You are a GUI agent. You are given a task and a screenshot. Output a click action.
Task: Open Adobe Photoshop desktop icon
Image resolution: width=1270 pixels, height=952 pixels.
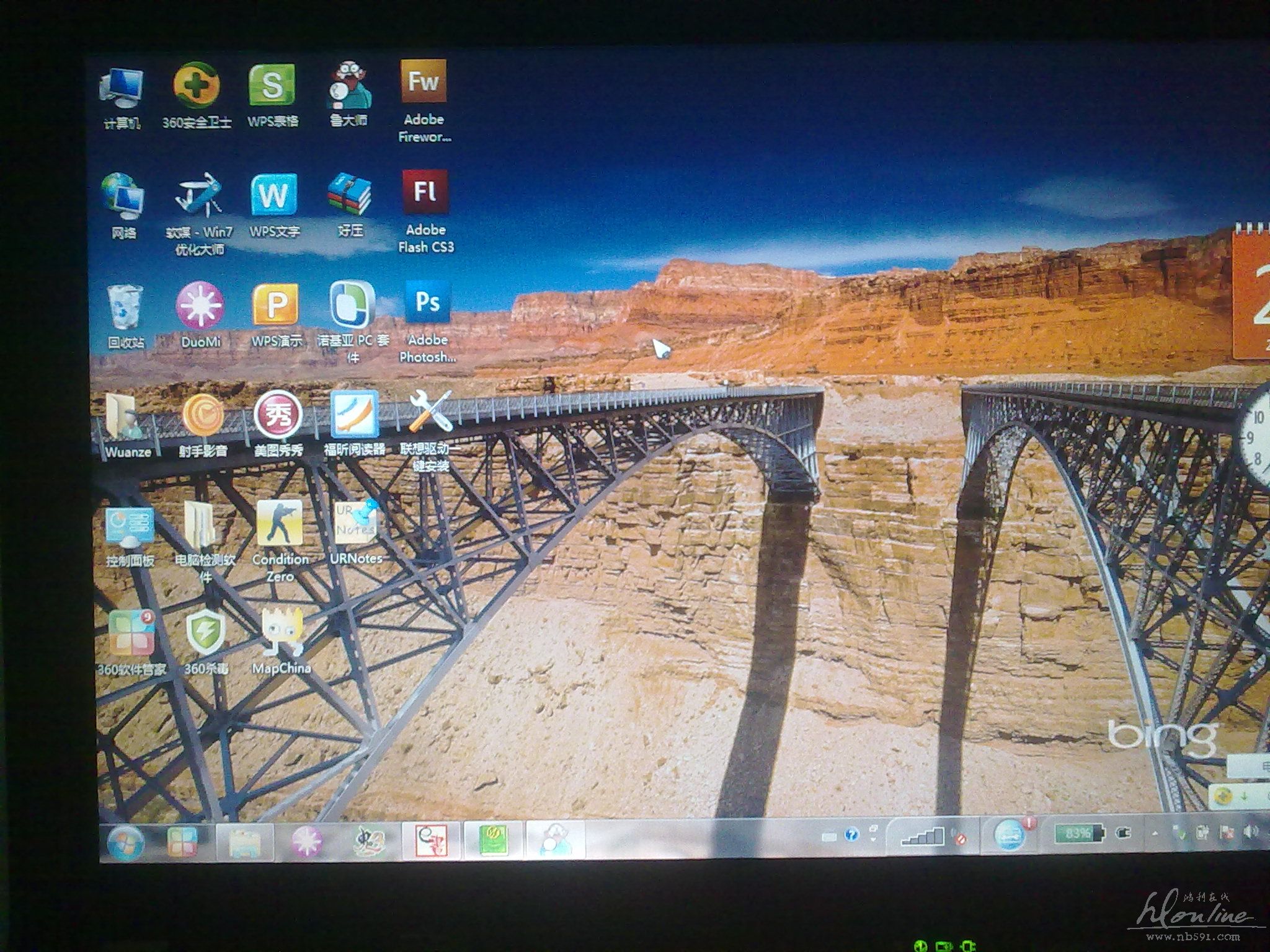coord(427,303)
